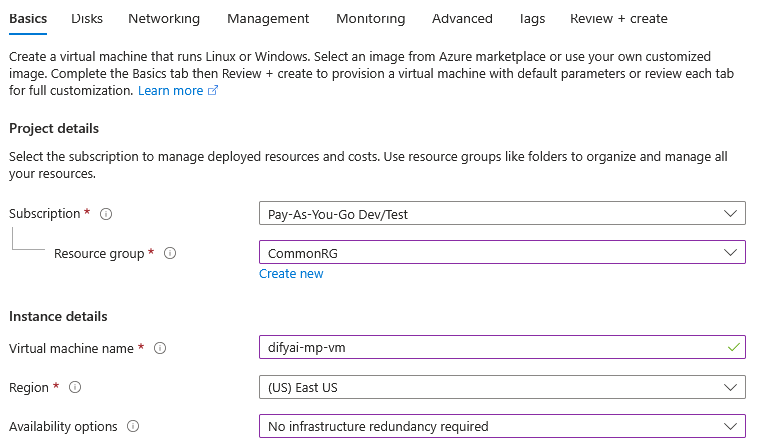Go to Review + create tab
Screen dimensions: 769x446
(618, 19)
